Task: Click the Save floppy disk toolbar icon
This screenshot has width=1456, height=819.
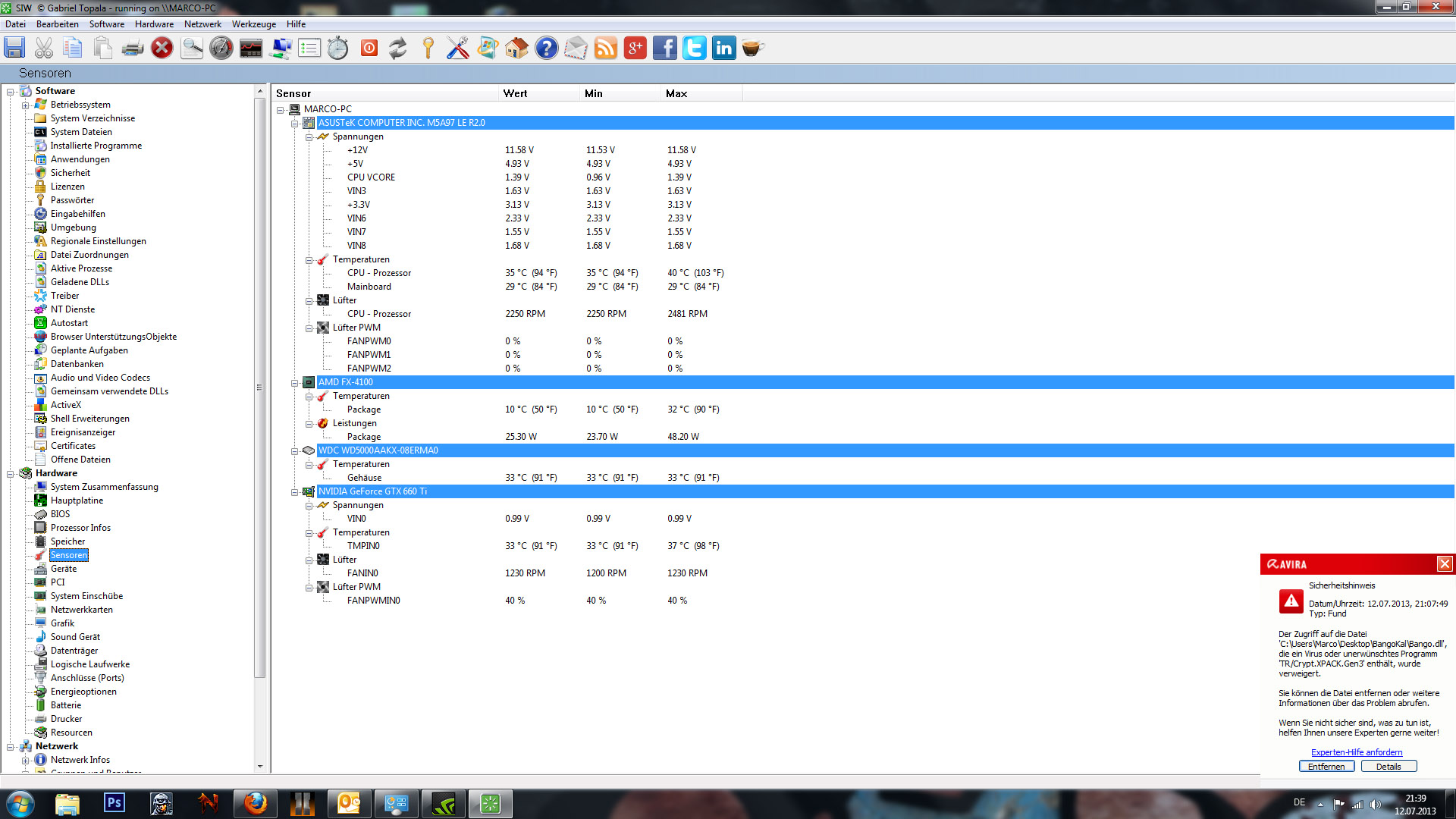Action: [x=14, y=49]
